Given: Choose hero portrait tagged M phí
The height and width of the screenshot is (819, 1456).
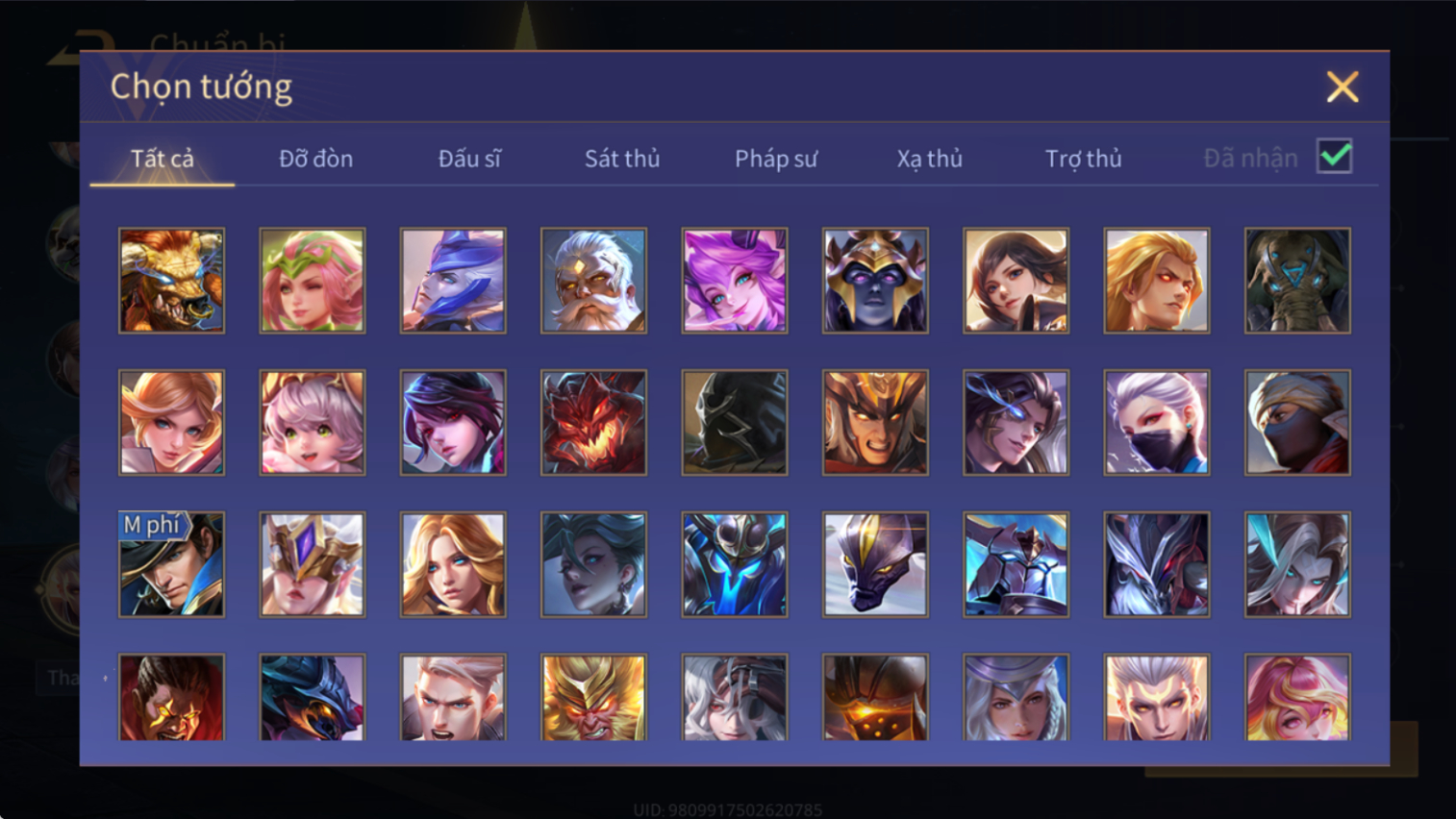Looking at the screenshot, I should pos(171,564).
